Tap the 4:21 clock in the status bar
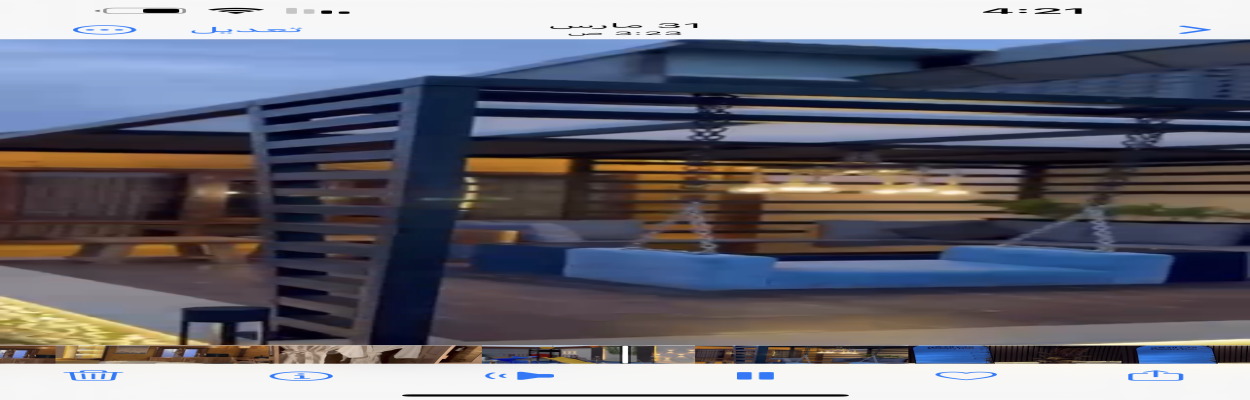This screenshot has width=1250, height=400. (x=1033, y=11)
